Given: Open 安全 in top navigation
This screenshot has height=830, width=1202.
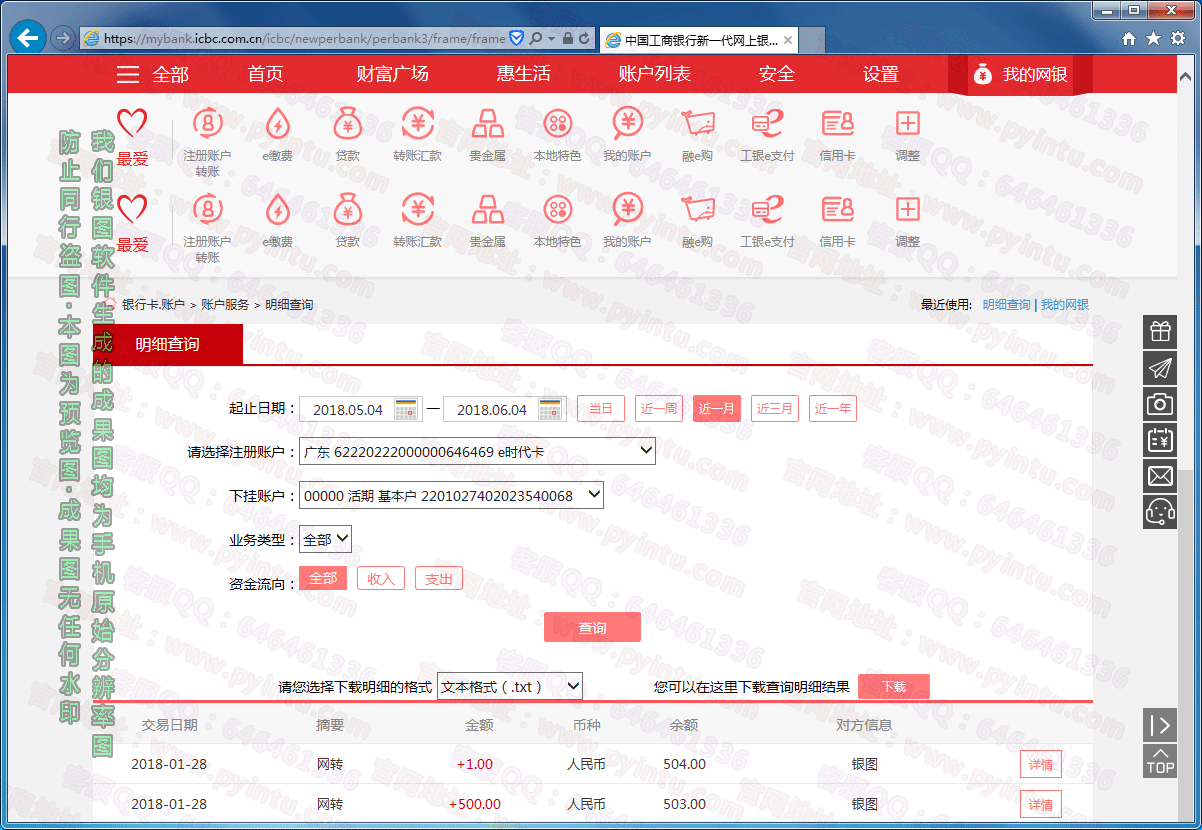Looking at the screenshot, I should click(777, 74).
